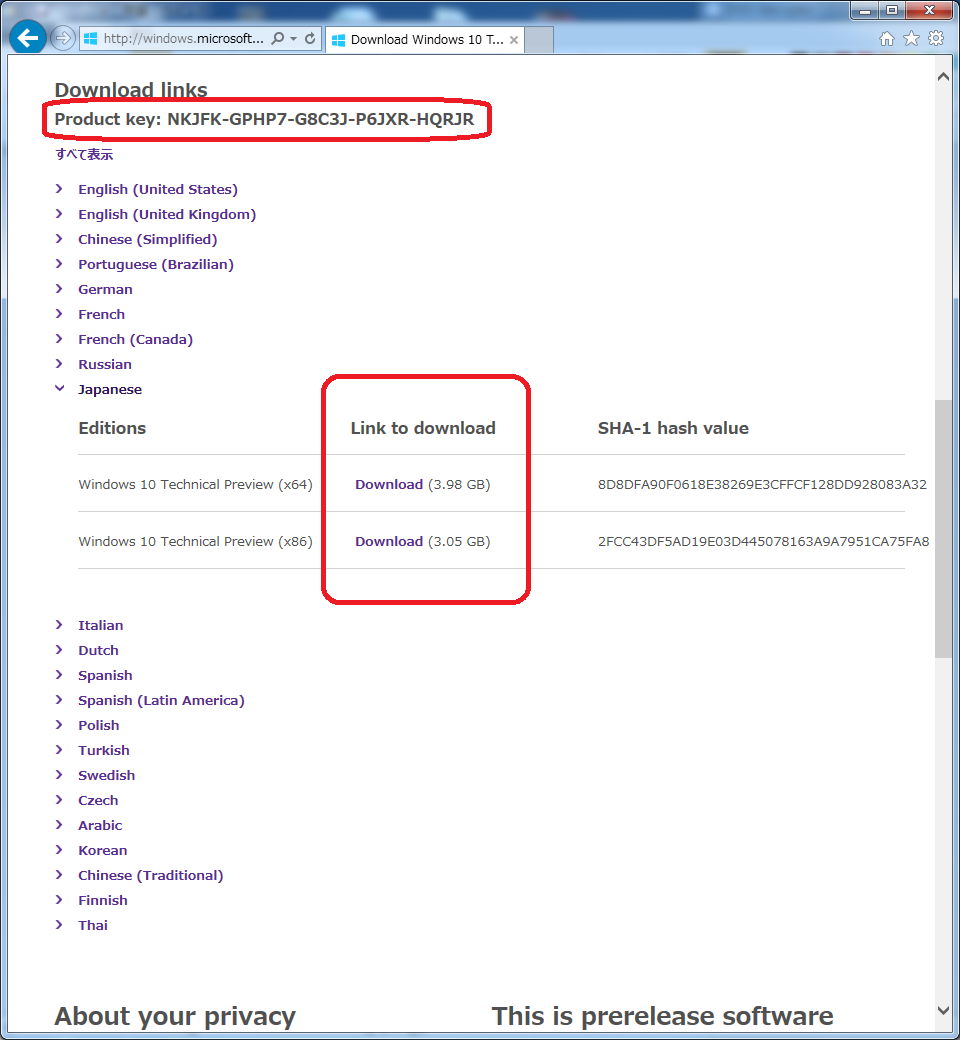Screen dimensions: 960x1040
Task: Open the Dutch language link
Action: pyautogui.click(x=98, y=650)
